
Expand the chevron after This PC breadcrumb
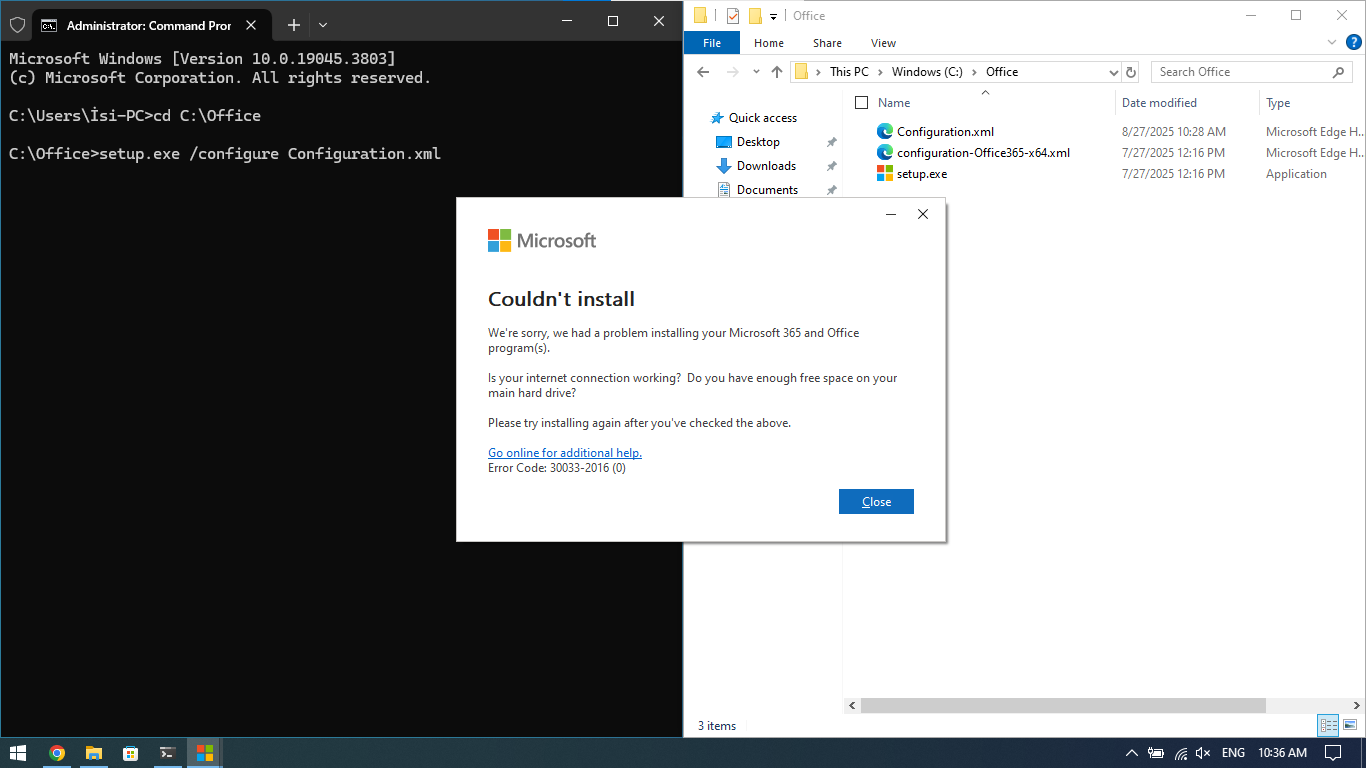(x=880, y=72)
